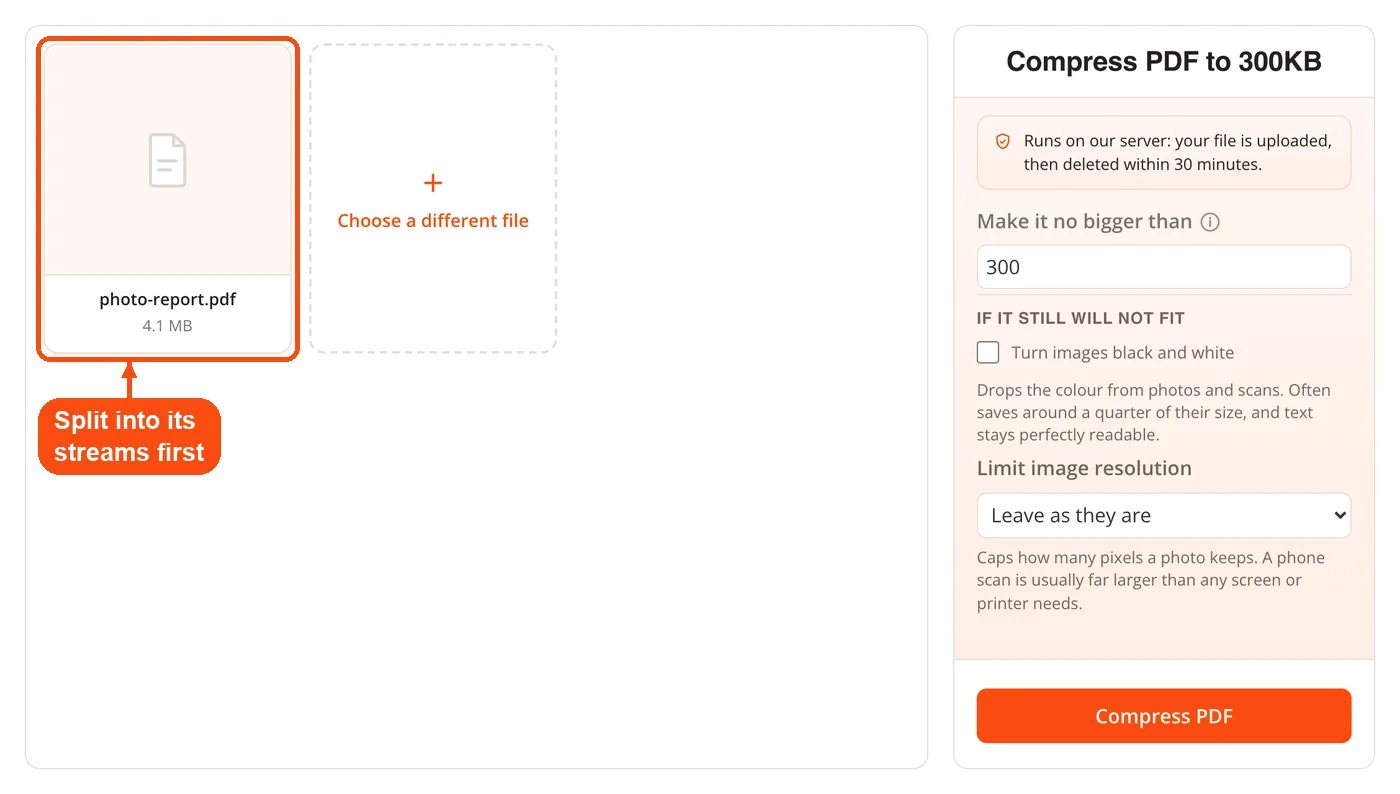
Task: Click the Runs on our server notice
Action: [1164, 153]
